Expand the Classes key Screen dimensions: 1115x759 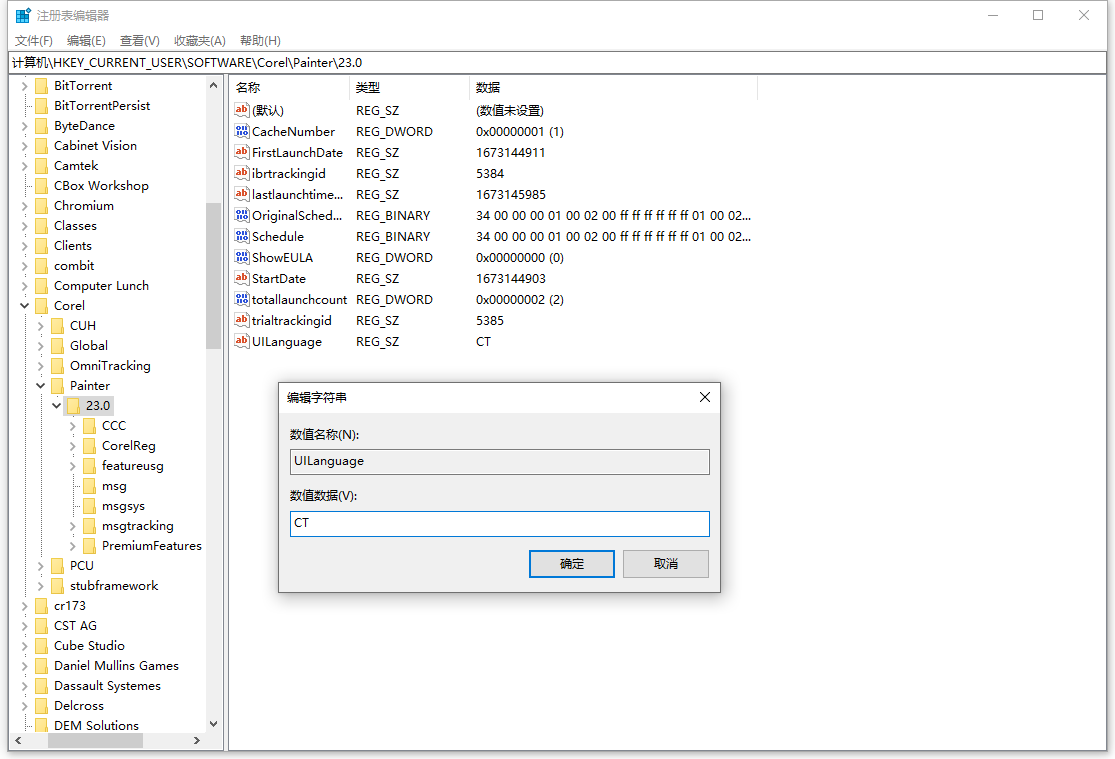24,225
